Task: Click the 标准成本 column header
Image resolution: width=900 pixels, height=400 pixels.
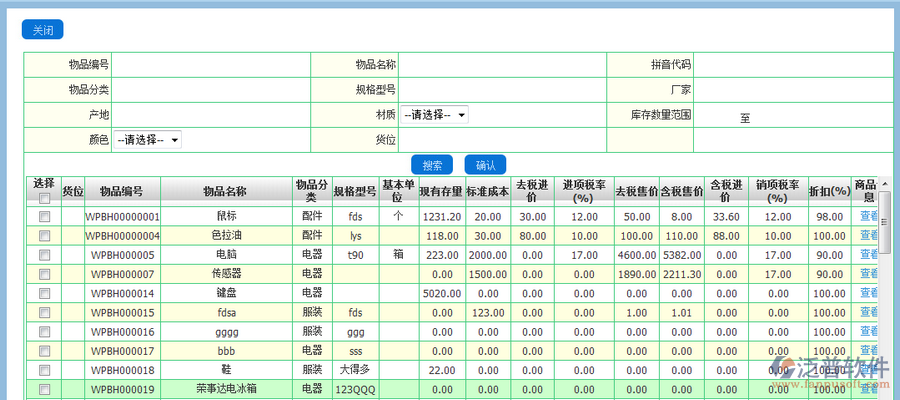Action: tap(488, 191)
